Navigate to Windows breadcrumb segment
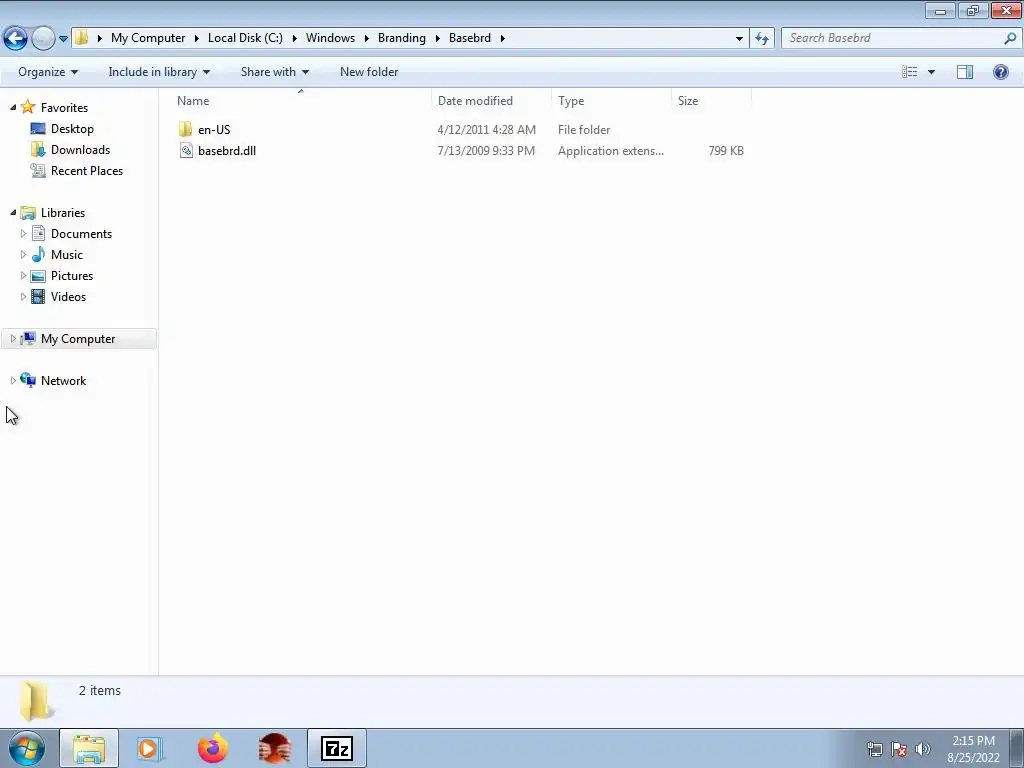 click(330, 38)
